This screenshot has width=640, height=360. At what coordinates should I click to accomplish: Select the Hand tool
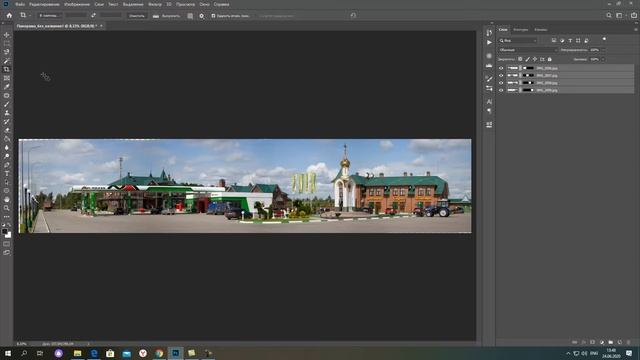7,200
